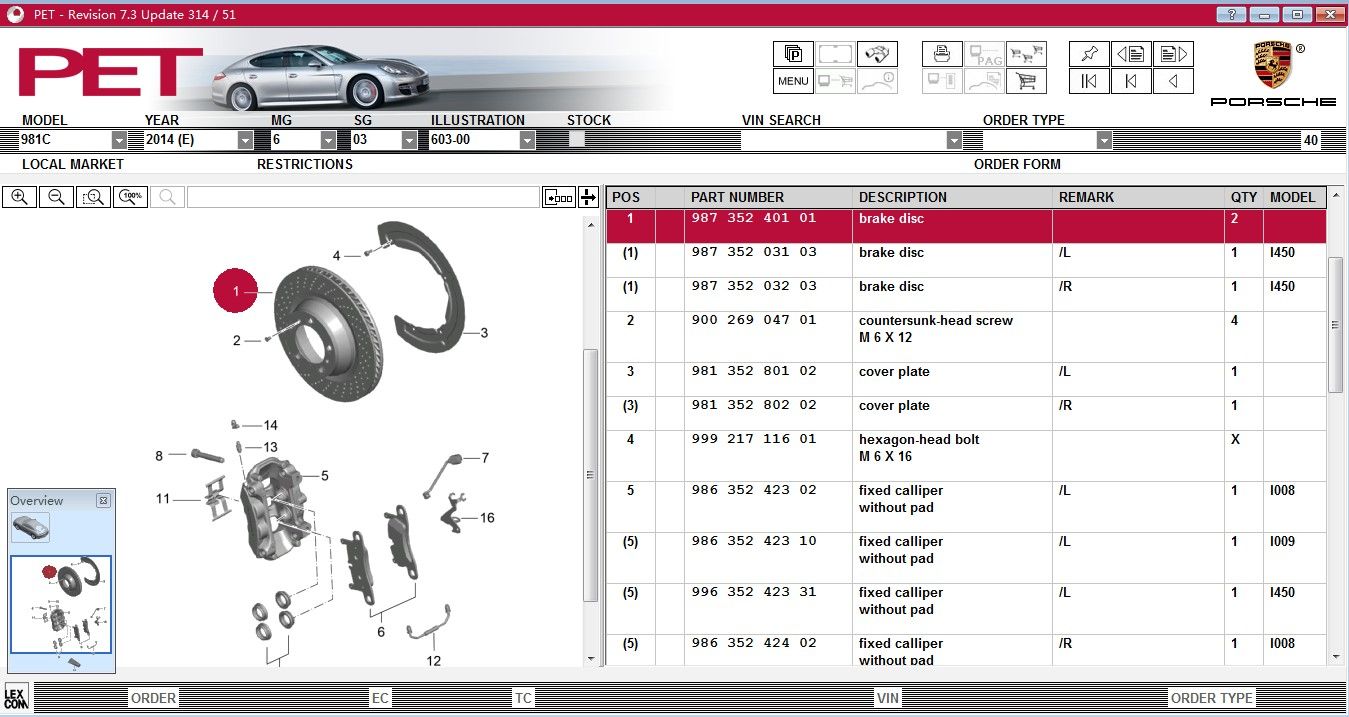Toggle the STOCK checkbox
1349x717 pixels.
(577, 140)
